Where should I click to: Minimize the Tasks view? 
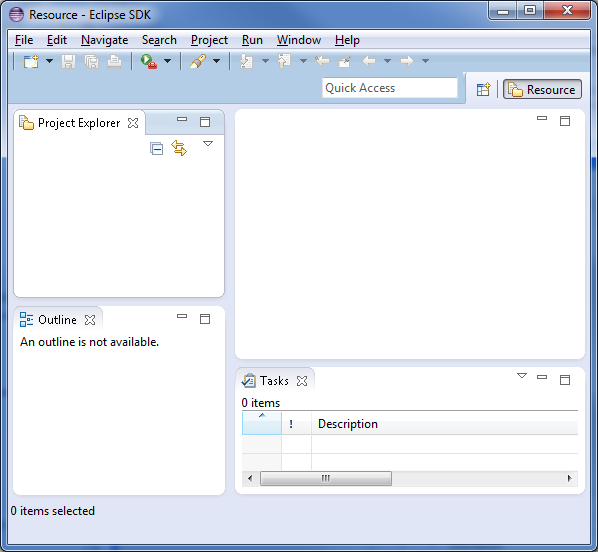pos(542,377)
